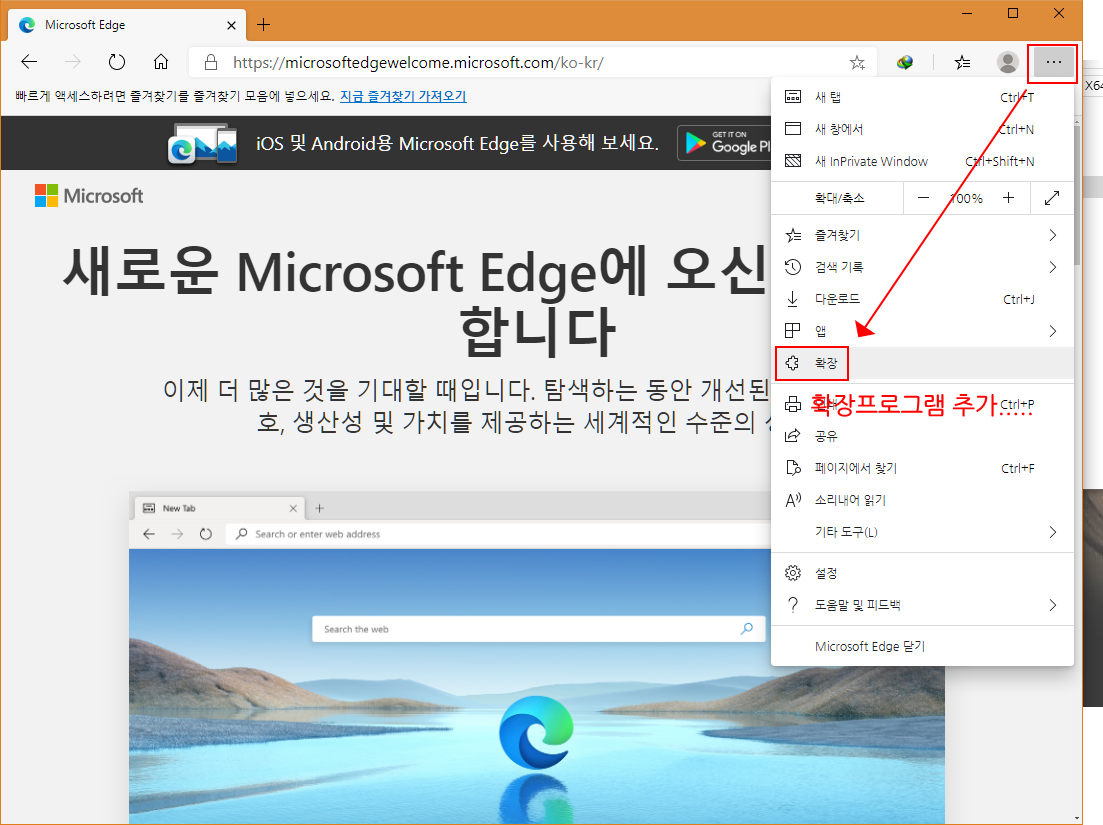
Task: Click the address bar URL field
Action: click(x=535, y=63)
